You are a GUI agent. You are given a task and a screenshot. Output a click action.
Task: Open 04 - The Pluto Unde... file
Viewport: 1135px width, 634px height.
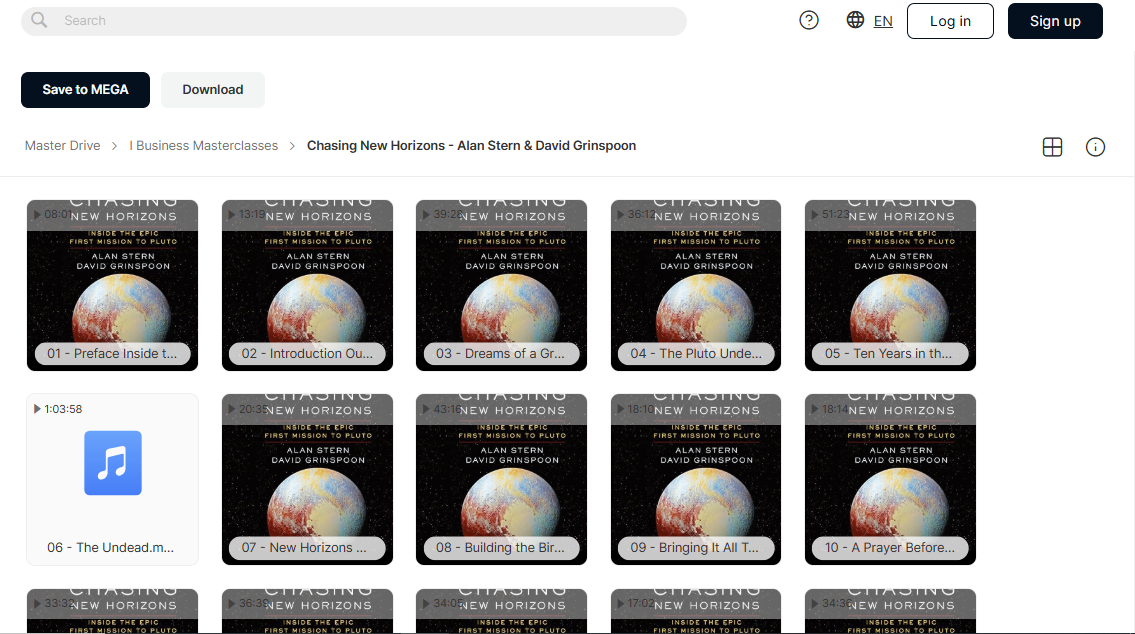[x=696, y=285]
